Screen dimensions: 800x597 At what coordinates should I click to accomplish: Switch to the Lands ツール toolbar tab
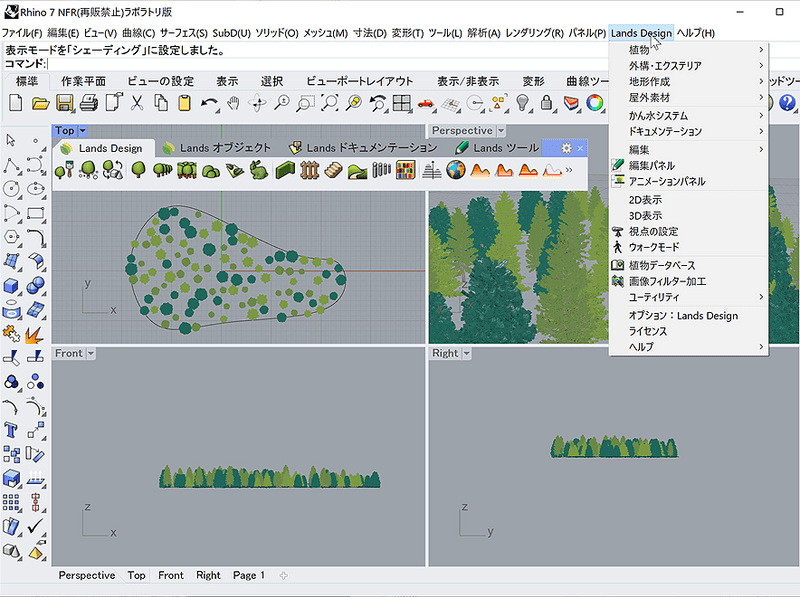497,148
